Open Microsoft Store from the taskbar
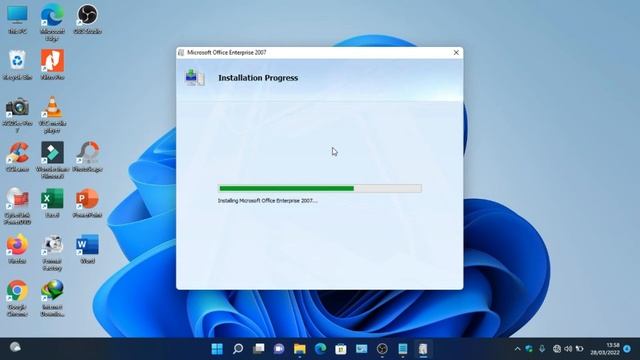Screen dimensions: 640x360 click(x=341, y=349)
